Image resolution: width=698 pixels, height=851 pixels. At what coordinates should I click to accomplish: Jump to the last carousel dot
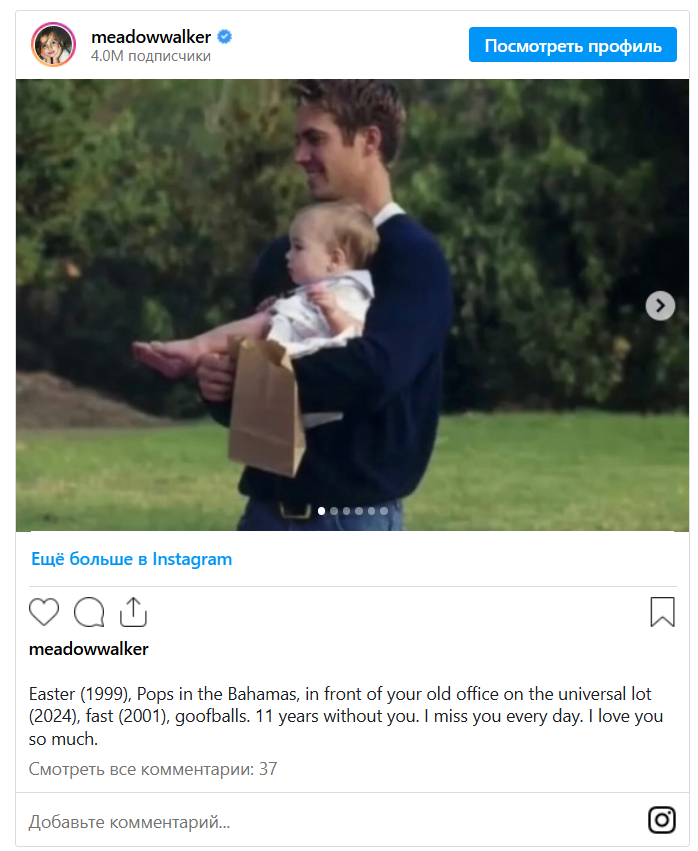click(x=384, y=511)
